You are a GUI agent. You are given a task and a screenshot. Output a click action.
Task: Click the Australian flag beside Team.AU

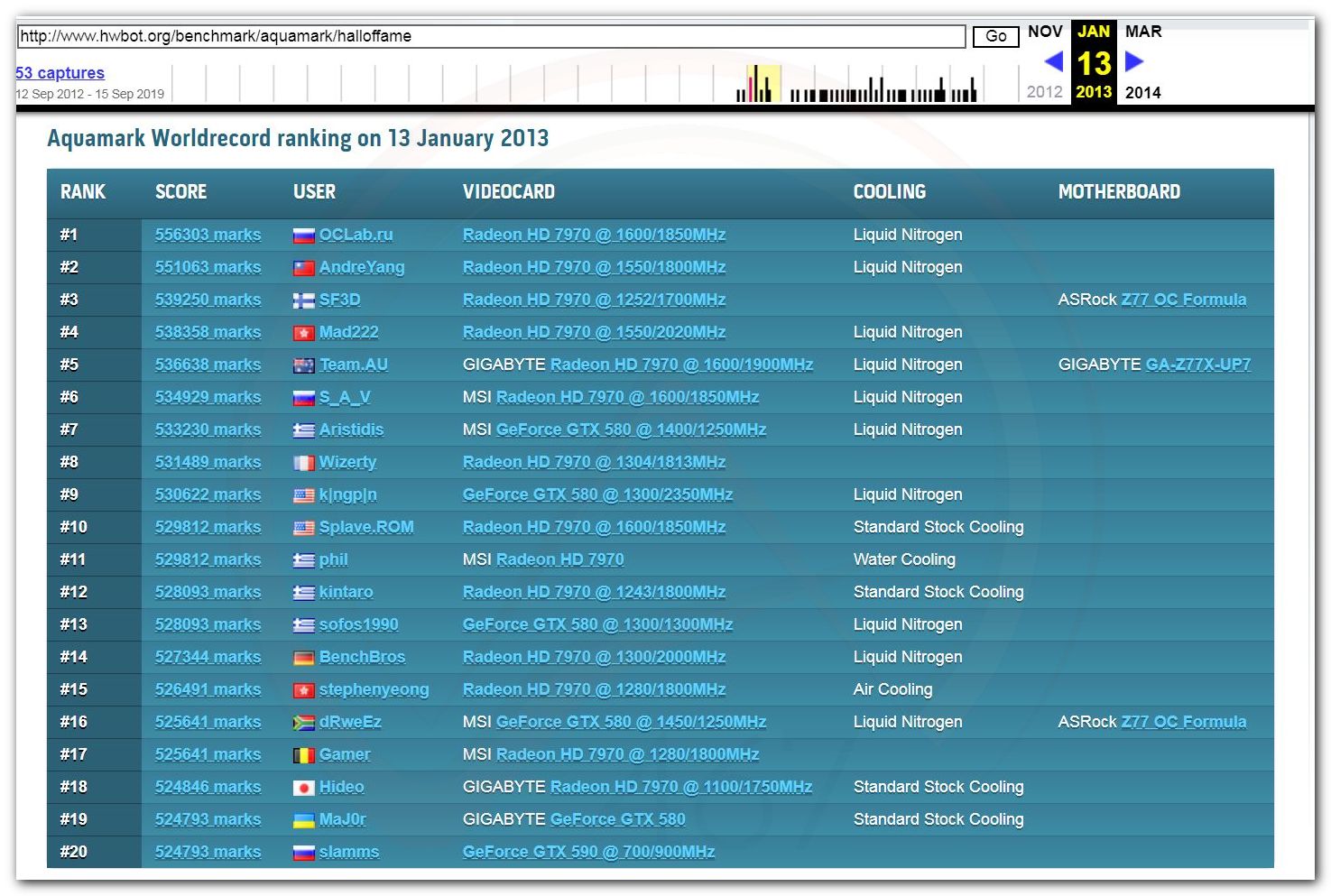[x=303, y=365]
